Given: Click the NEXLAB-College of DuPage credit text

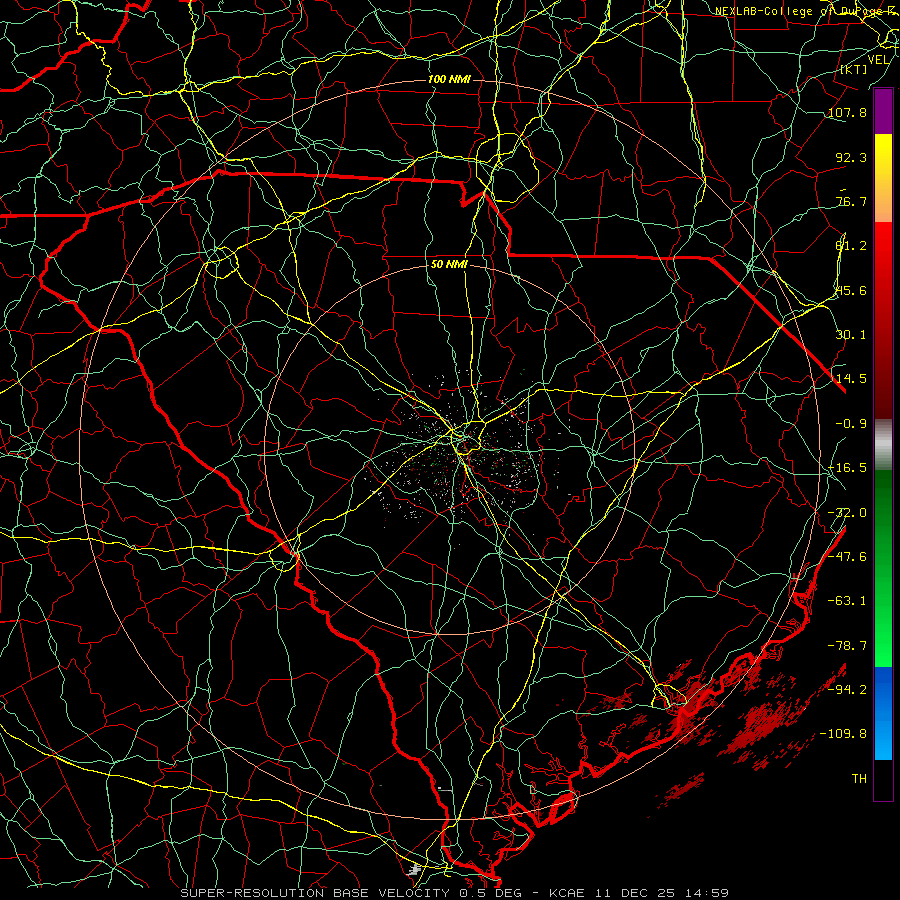Looking at the screenshot, I should point(806,11).
